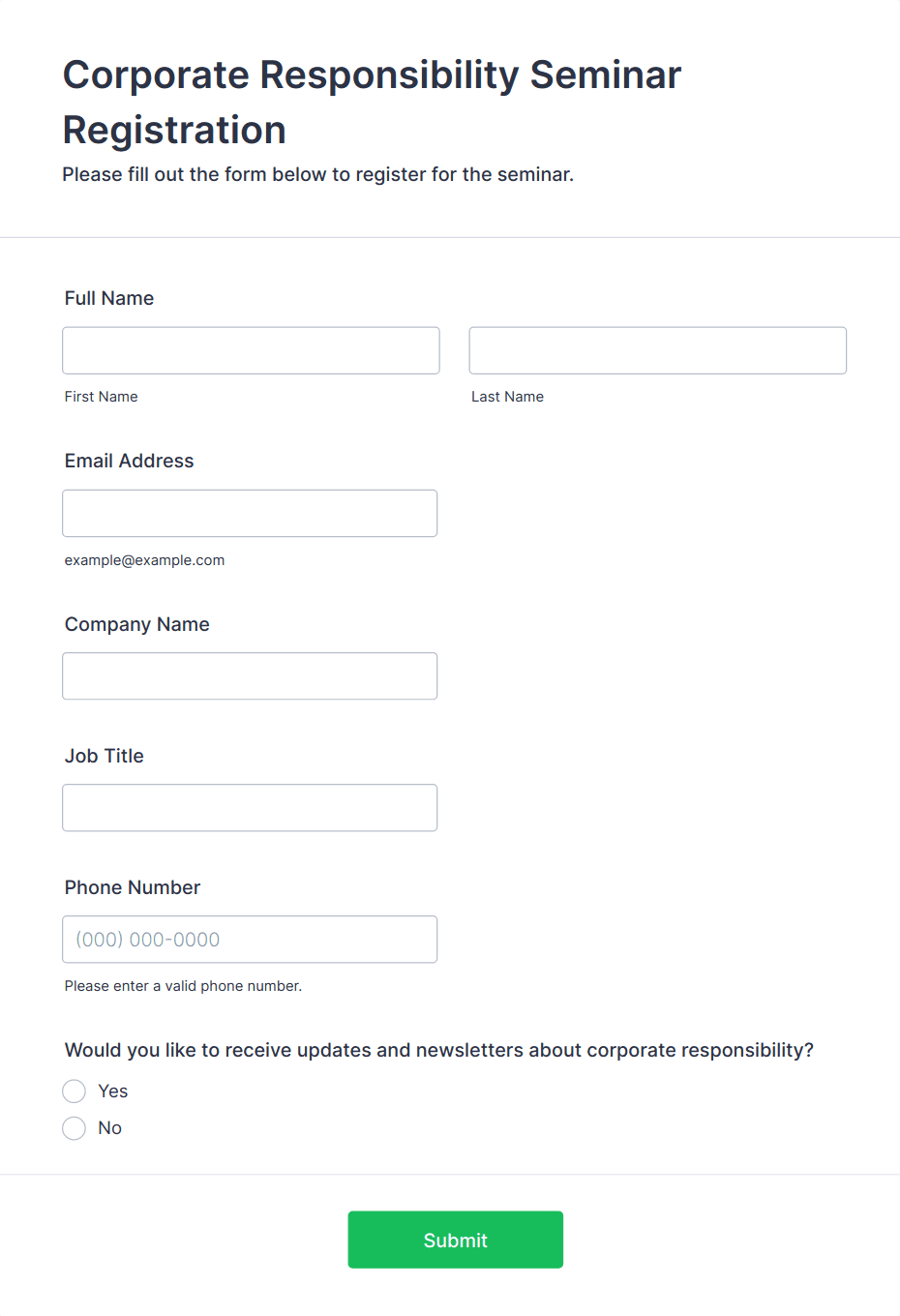Image resolution: width=900 pixels, height=1316 pixels.
Task: Click the Job Title label
Action: coord(105,756)
